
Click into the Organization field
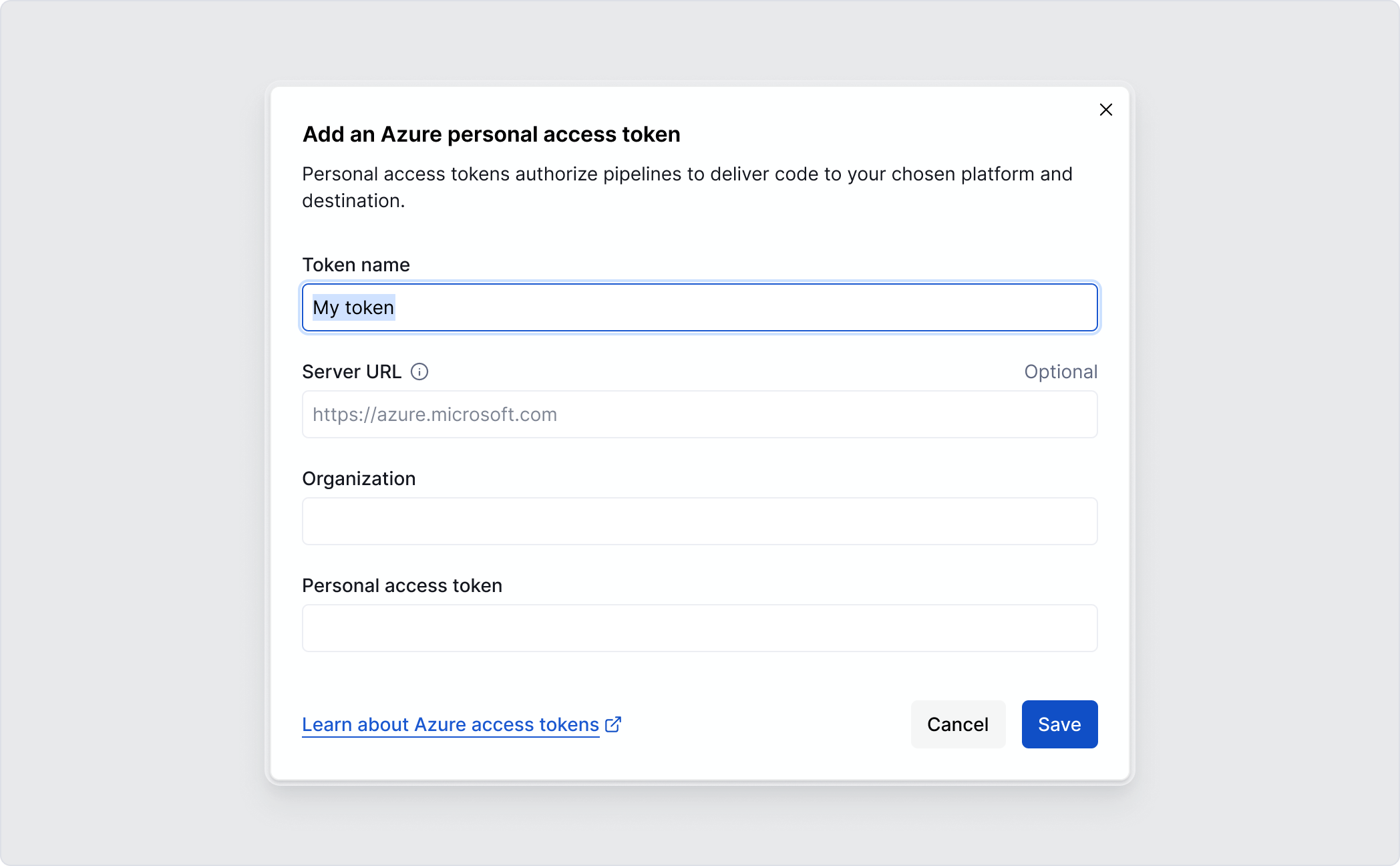tap(699, 521)
